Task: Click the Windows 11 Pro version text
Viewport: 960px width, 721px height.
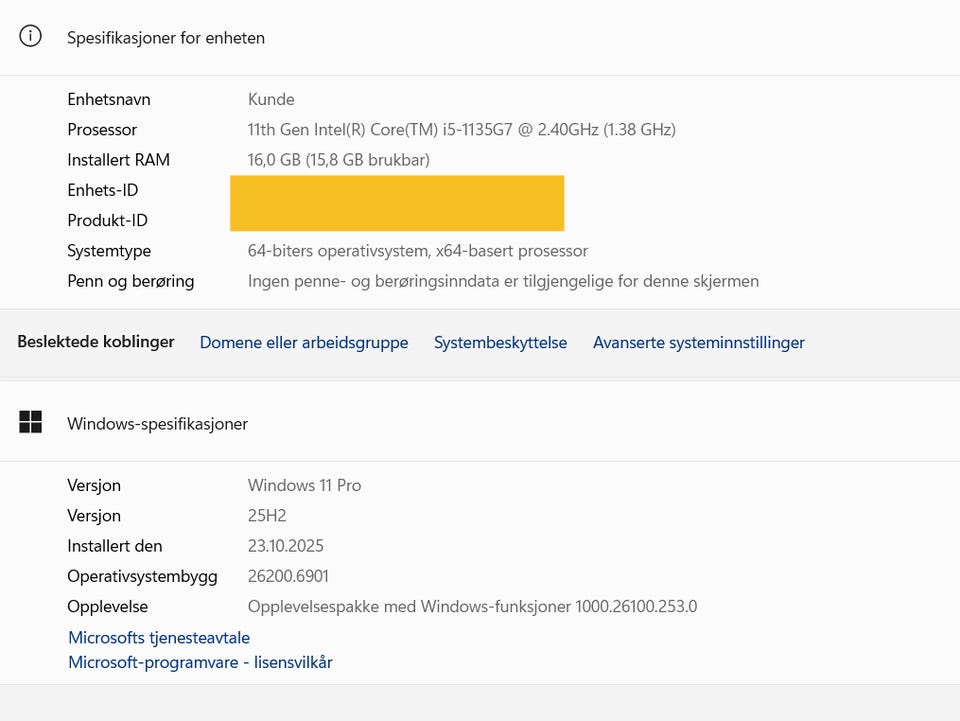Action: click(x=304, y=485)
